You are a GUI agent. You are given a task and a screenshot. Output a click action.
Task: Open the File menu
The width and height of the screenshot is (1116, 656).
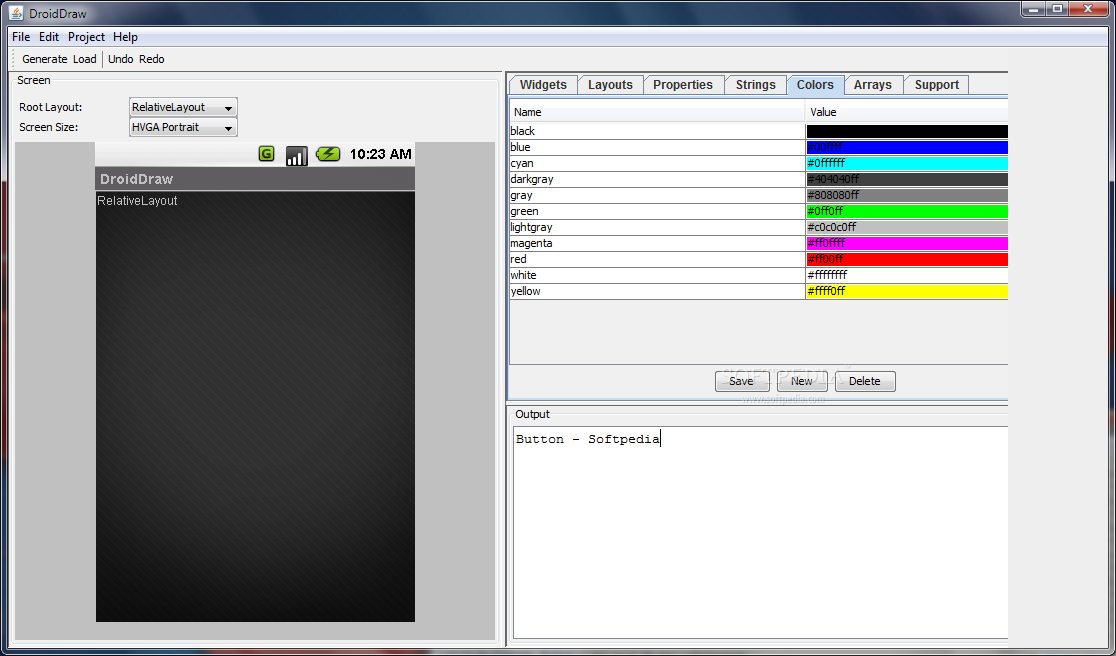[x=21, y=37]
